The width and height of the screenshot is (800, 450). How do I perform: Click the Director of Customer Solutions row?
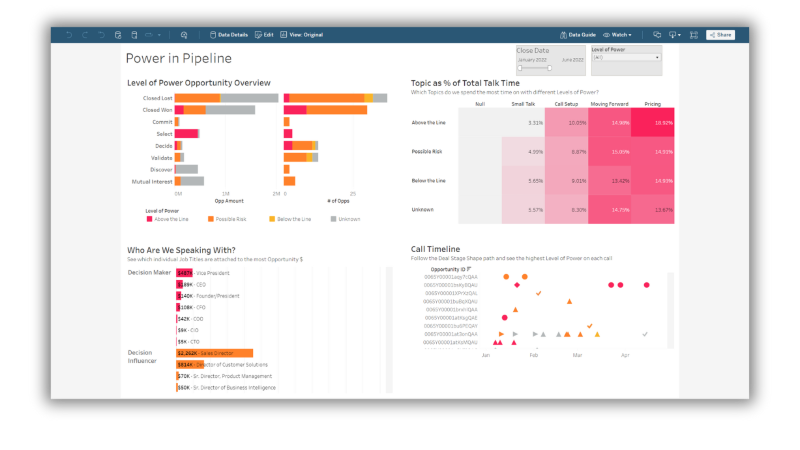[222, 365]
